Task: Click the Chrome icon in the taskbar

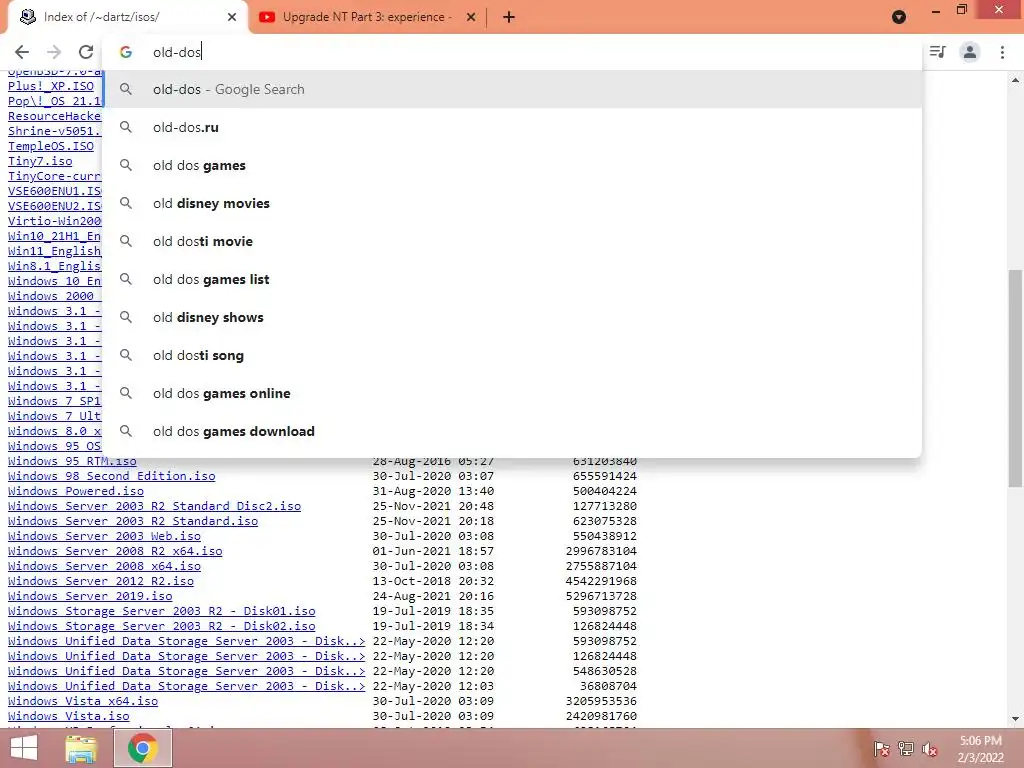Action: (x=143, y=748)
